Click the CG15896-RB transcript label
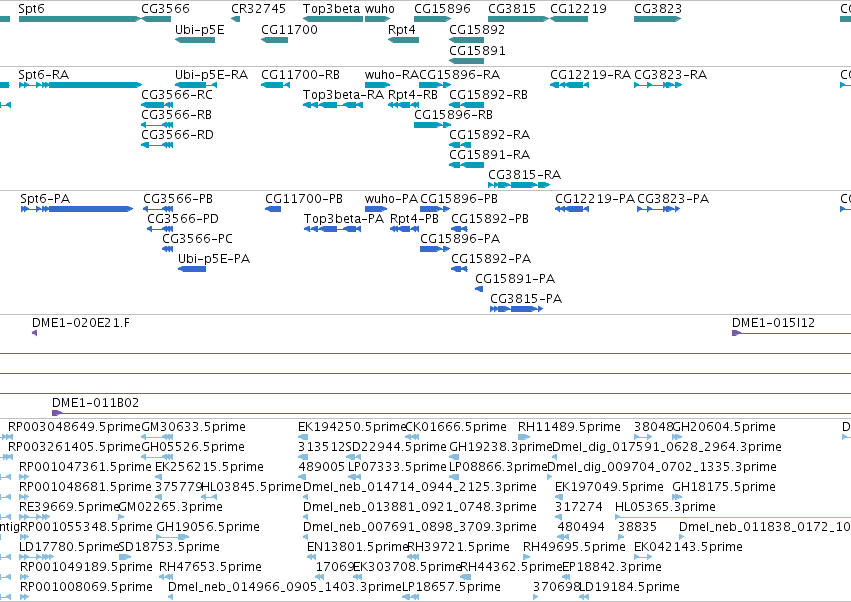The height and width of the screenshot is (602, 851). click(453, 115)
